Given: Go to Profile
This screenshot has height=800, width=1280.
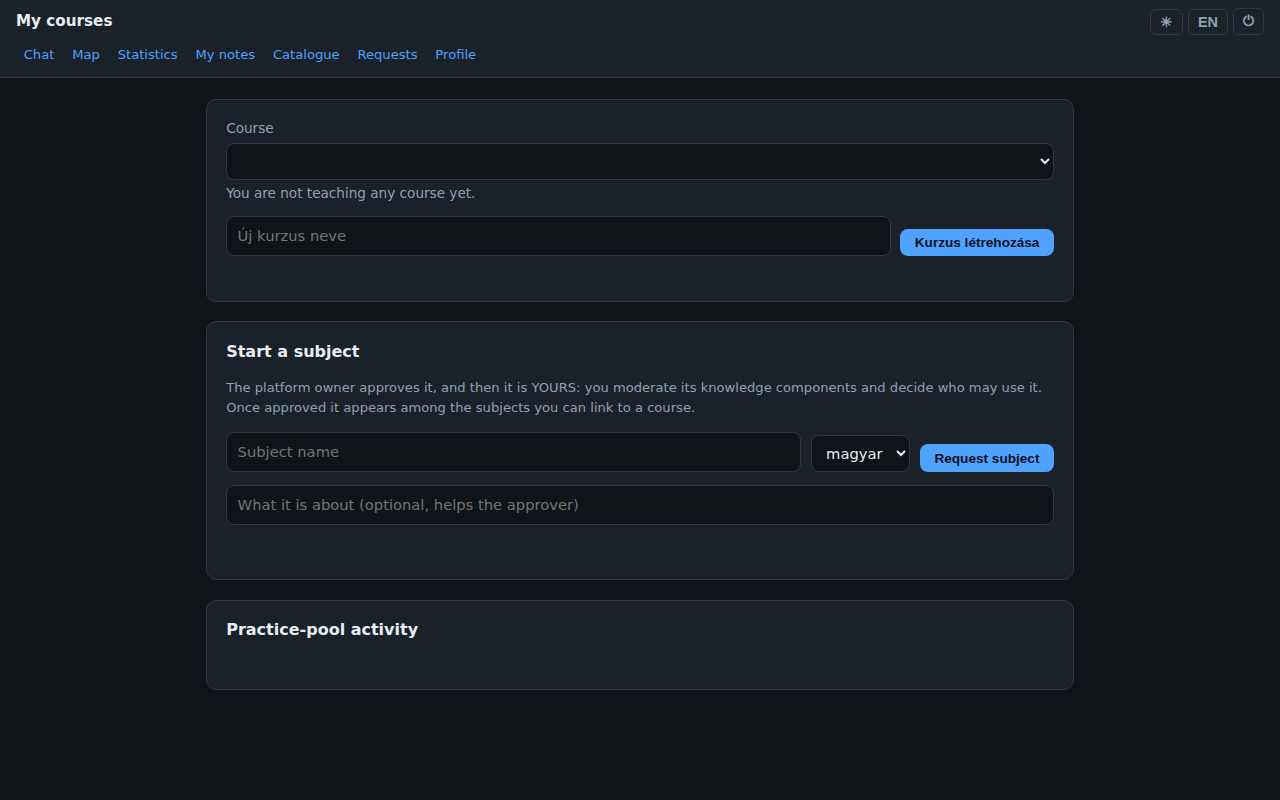Looking at the screenshot, I should 455,55.
